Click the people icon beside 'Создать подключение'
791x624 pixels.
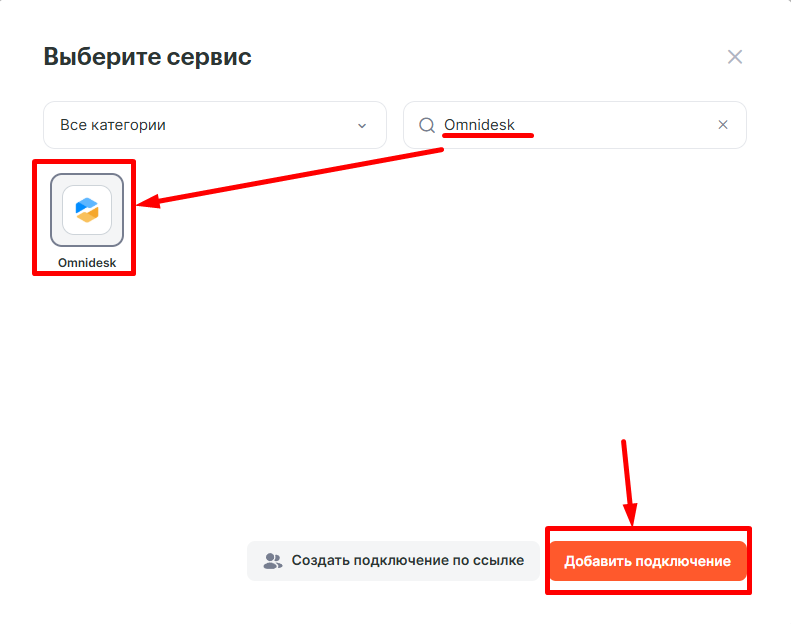(x=272, y=561)
